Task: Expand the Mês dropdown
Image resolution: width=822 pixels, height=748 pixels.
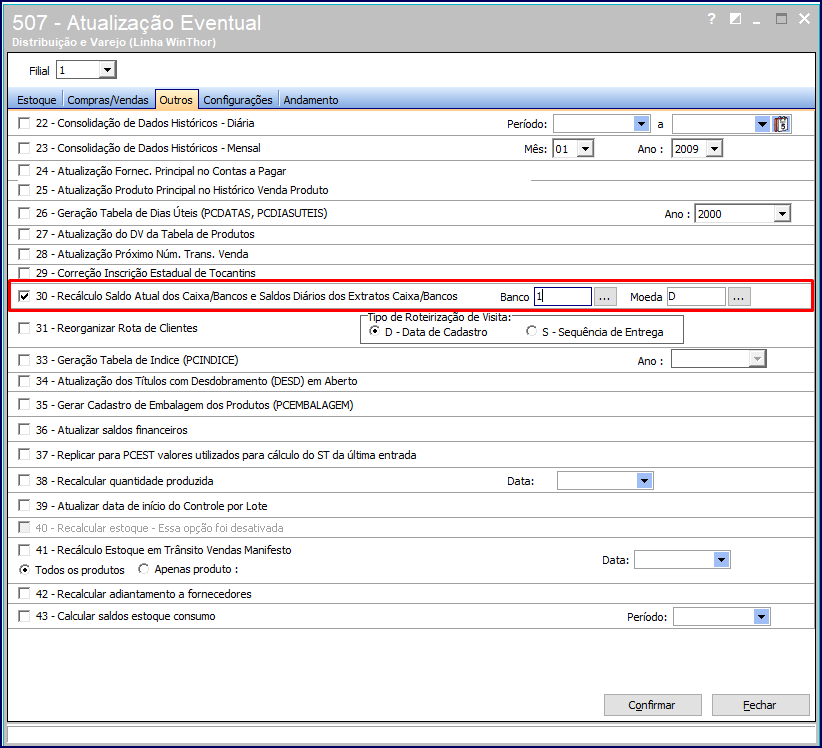Action: click(x=586, y=149)
